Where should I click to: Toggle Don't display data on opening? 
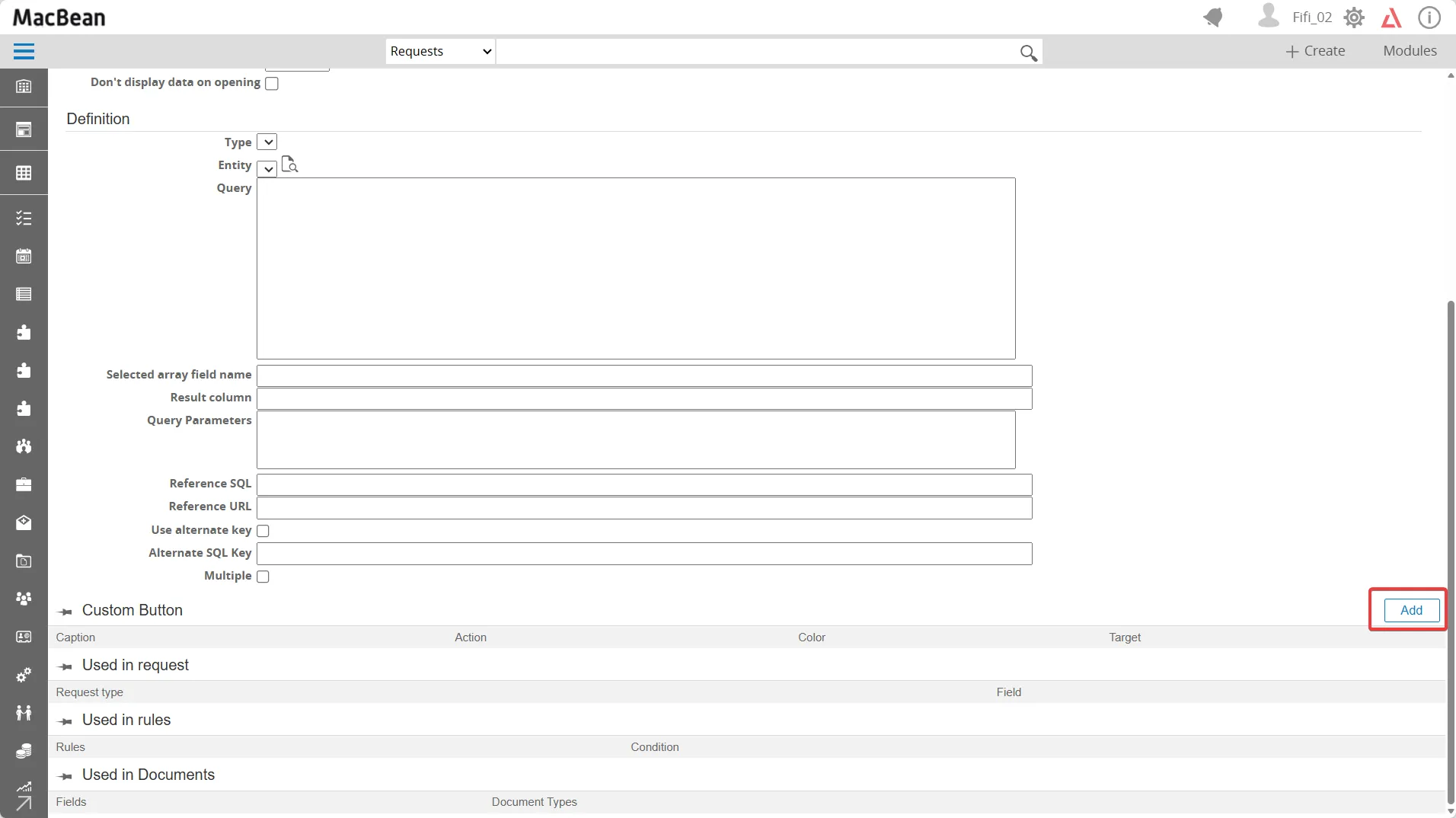[x=272, y=84]
